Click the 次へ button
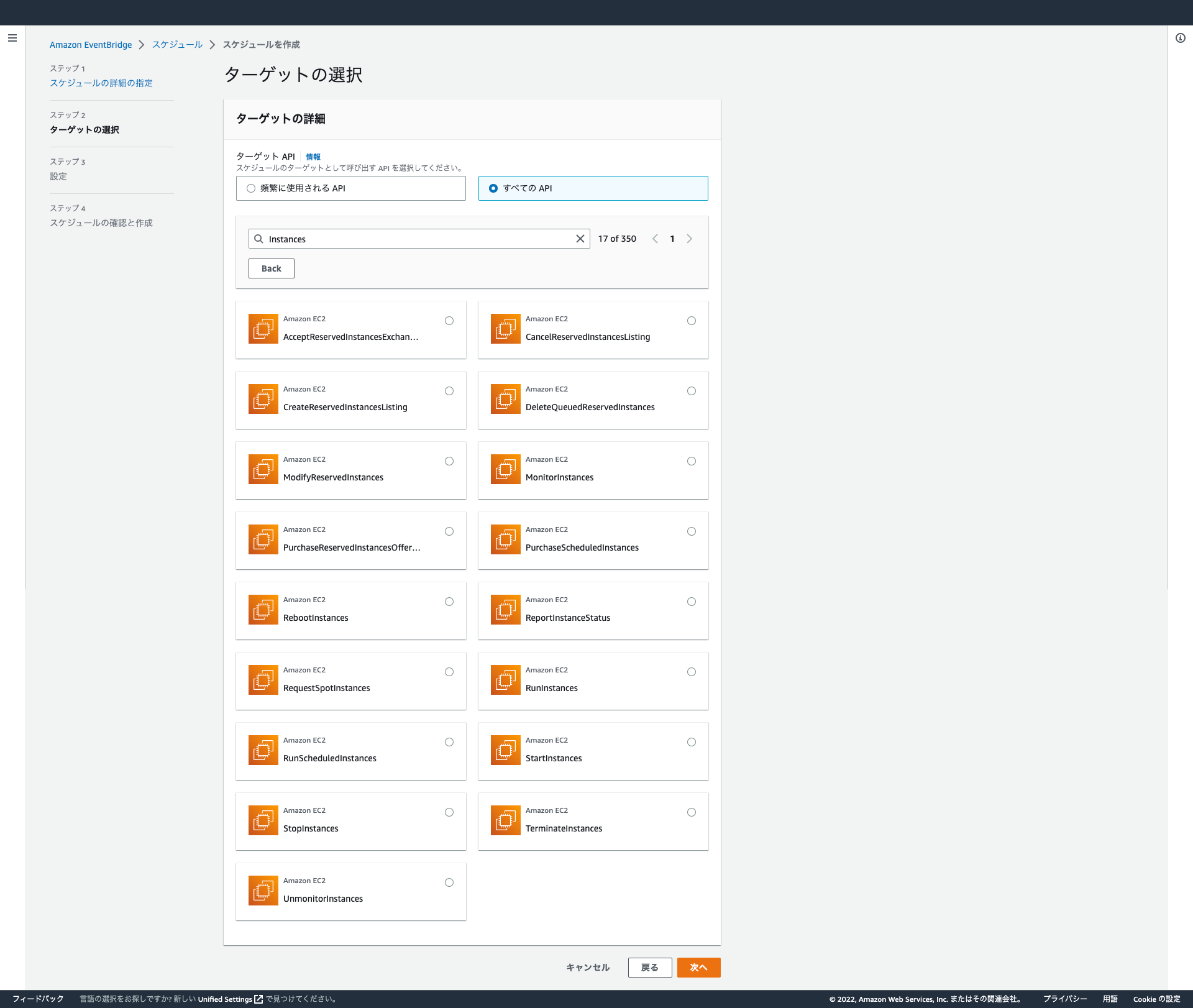Viewport: 1193px width, 1008px height. [x=699, y=968]
